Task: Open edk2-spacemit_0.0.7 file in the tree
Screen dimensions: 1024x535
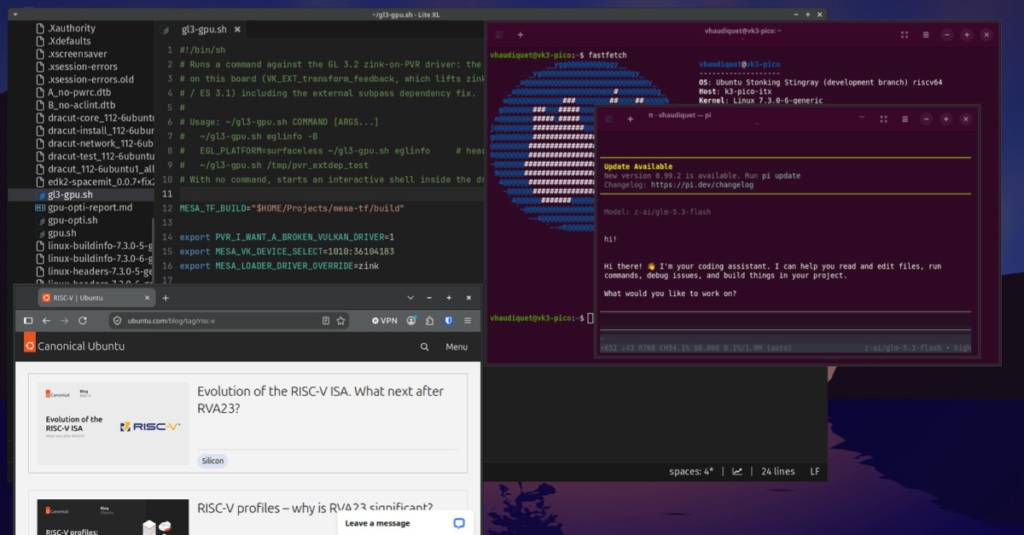Action: [x=101, y=182]
